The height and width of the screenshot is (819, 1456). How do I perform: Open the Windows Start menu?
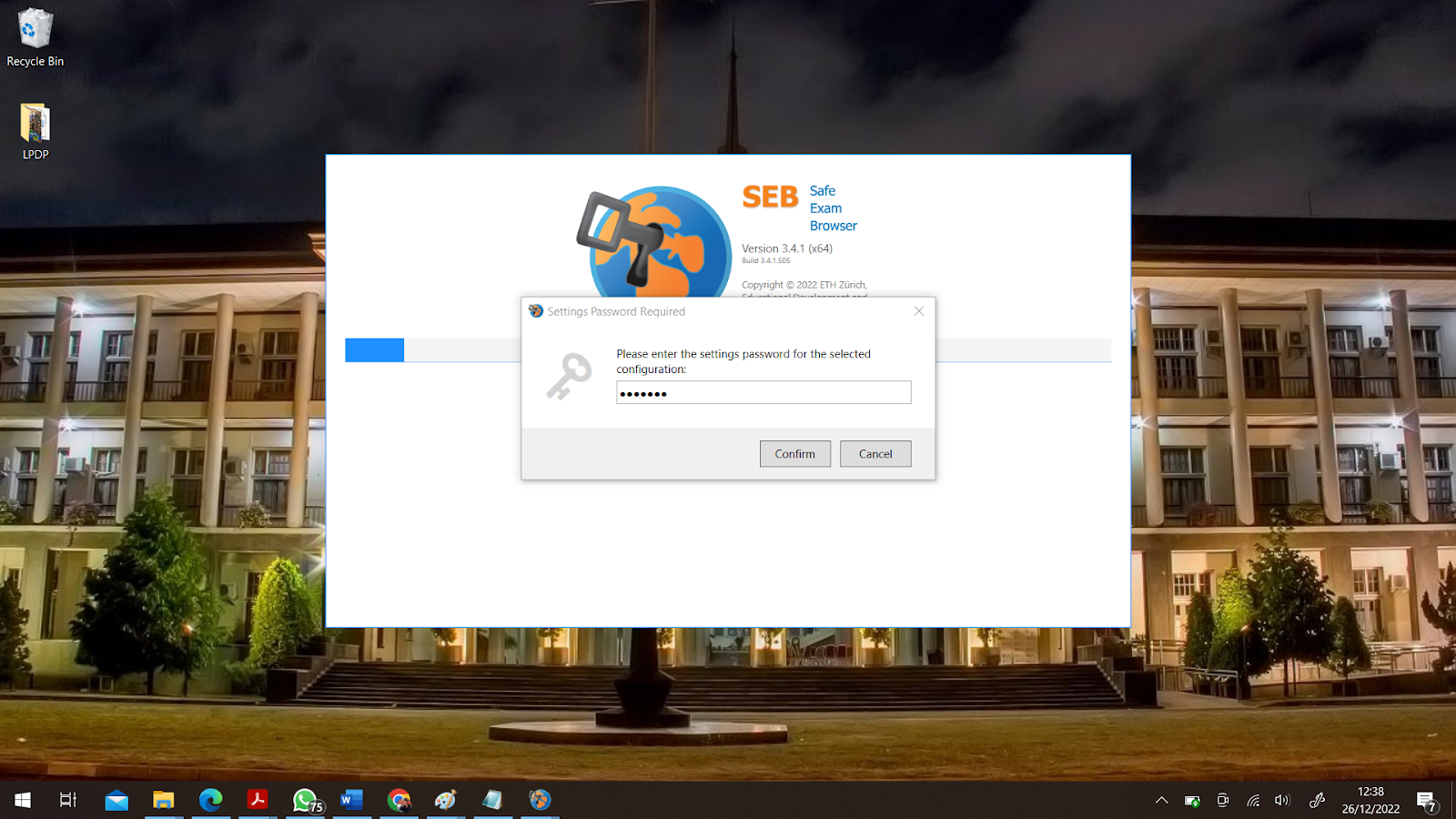click(x=23, y=800)
